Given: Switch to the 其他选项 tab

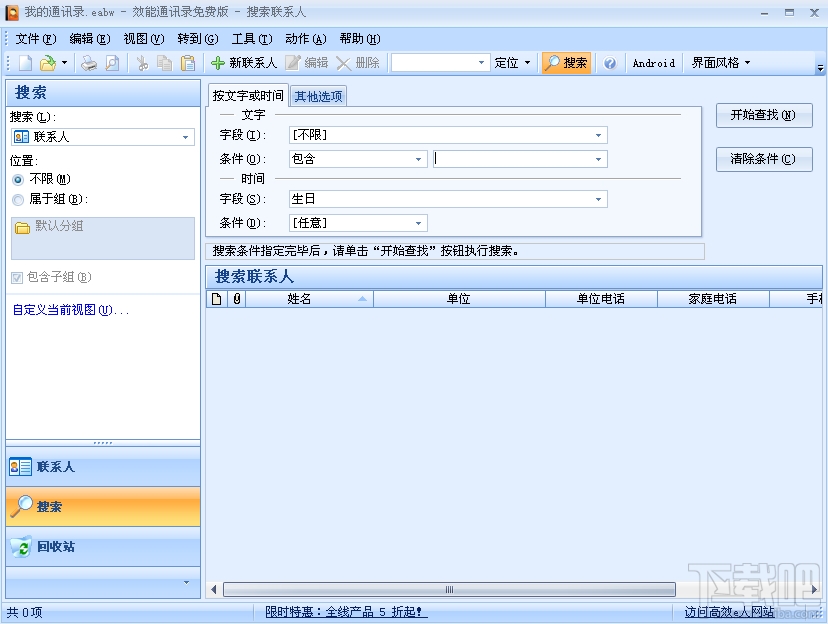Looking at the screenshot, I should 318,96.
